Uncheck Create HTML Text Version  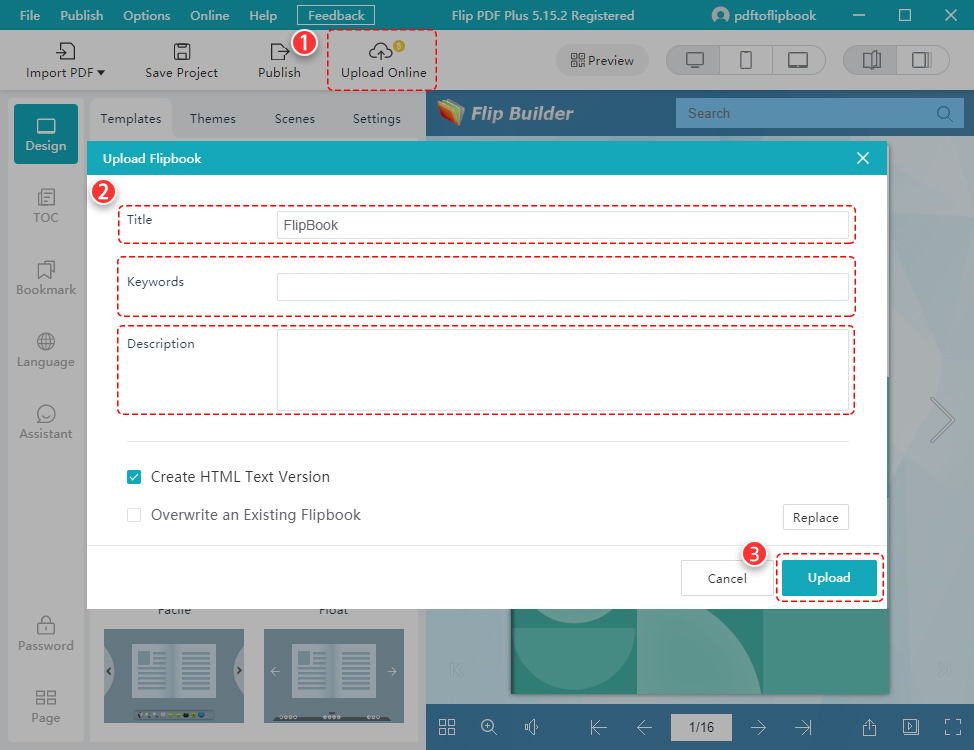pyautogui.click(x=134, y=477)
